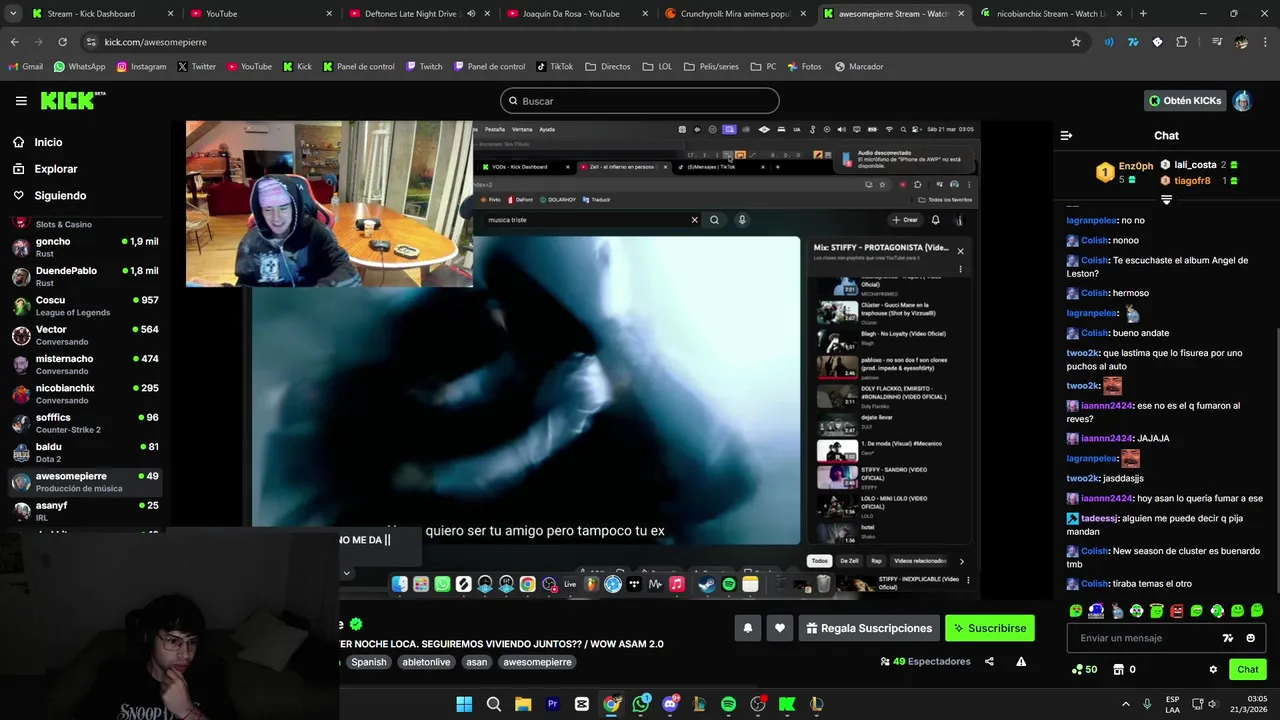Share the stream with share icon
The image size is (1280, 720).
click(989, 661)
